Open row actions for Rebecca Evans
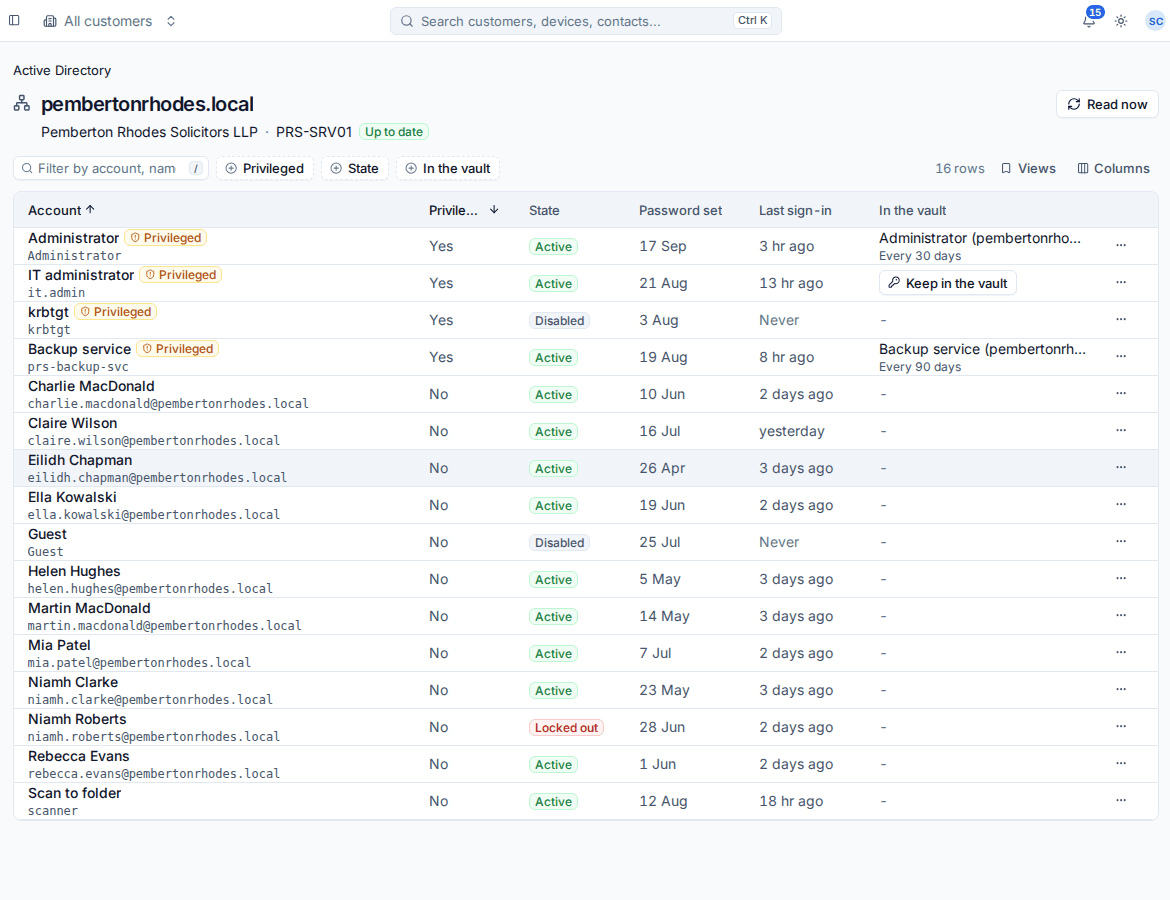 [x=1121, y=763]
